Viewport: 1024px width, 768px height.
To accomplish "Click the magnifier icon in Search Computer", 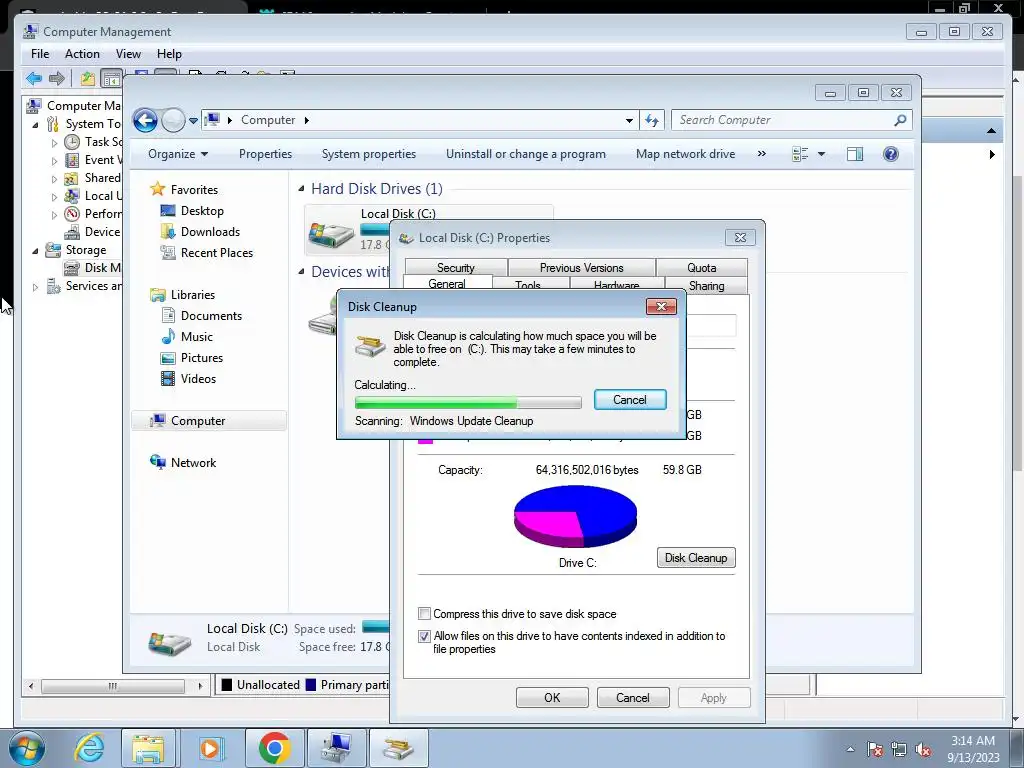I will tap(900, 120).
